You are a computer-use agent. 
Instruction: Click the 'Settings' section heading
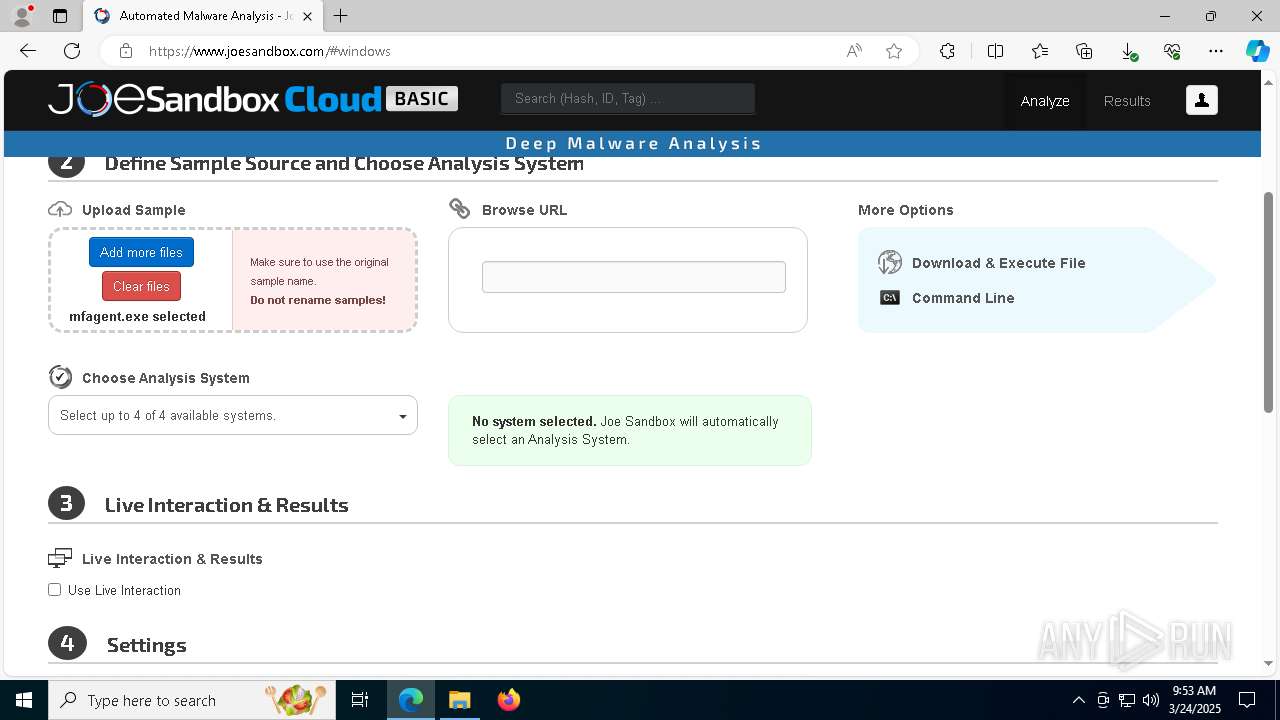tap(147, 645)
